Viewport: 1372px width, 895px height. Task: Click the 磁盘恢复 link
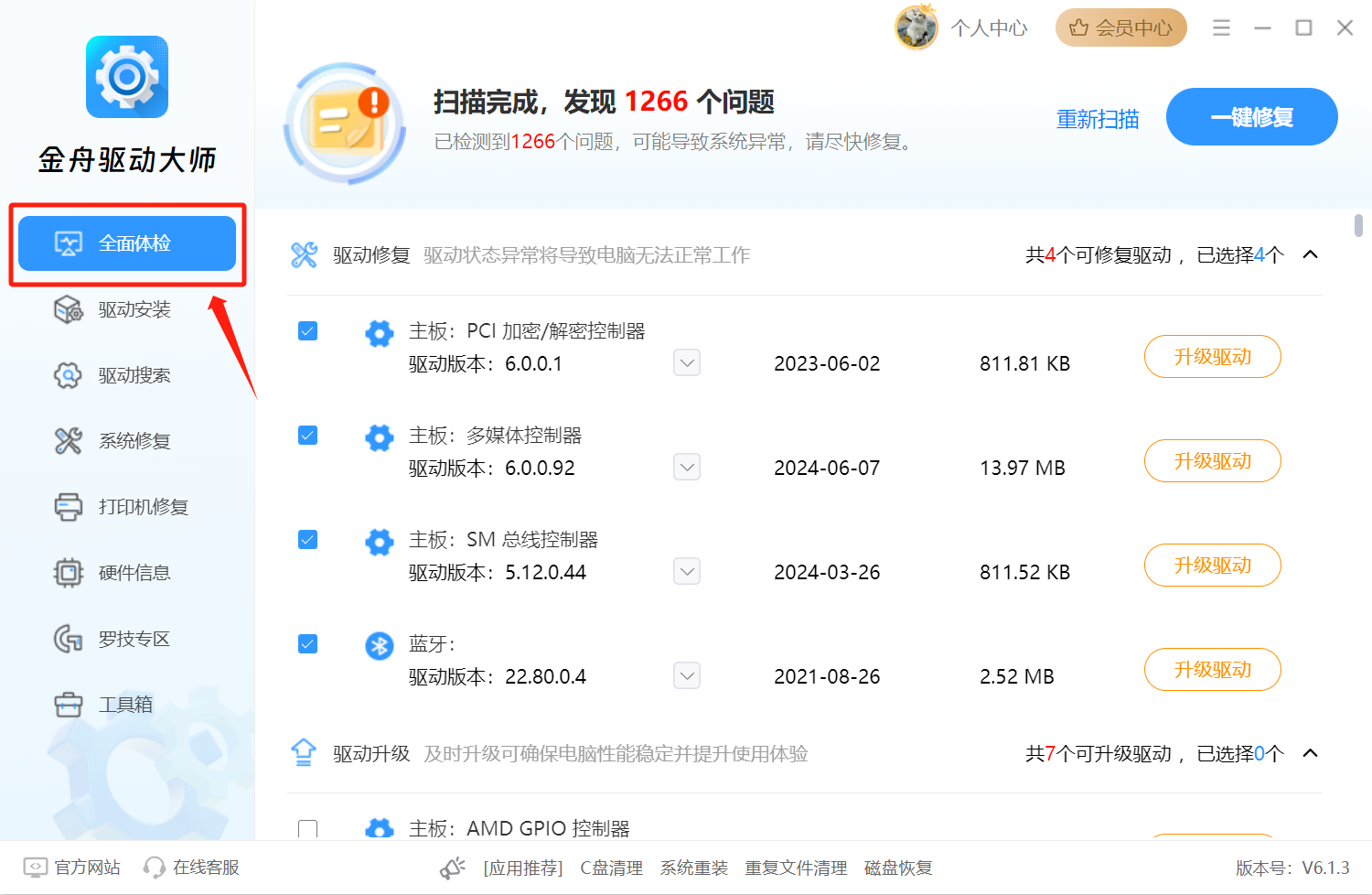coord(898,868)
